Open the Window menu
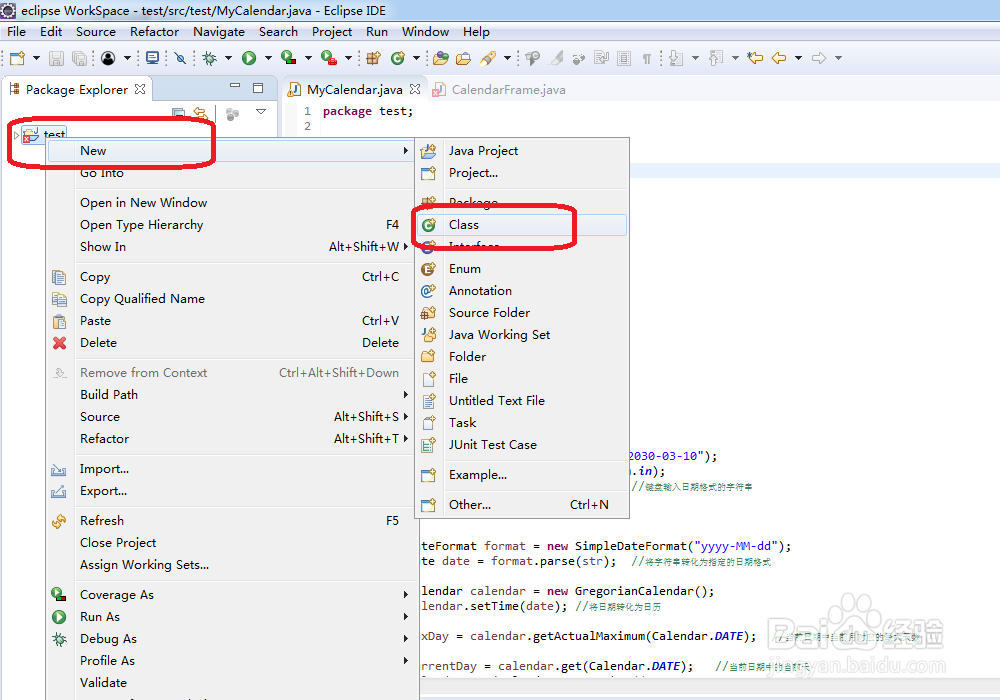1000x700 pixels. click(x=425, y=31)
